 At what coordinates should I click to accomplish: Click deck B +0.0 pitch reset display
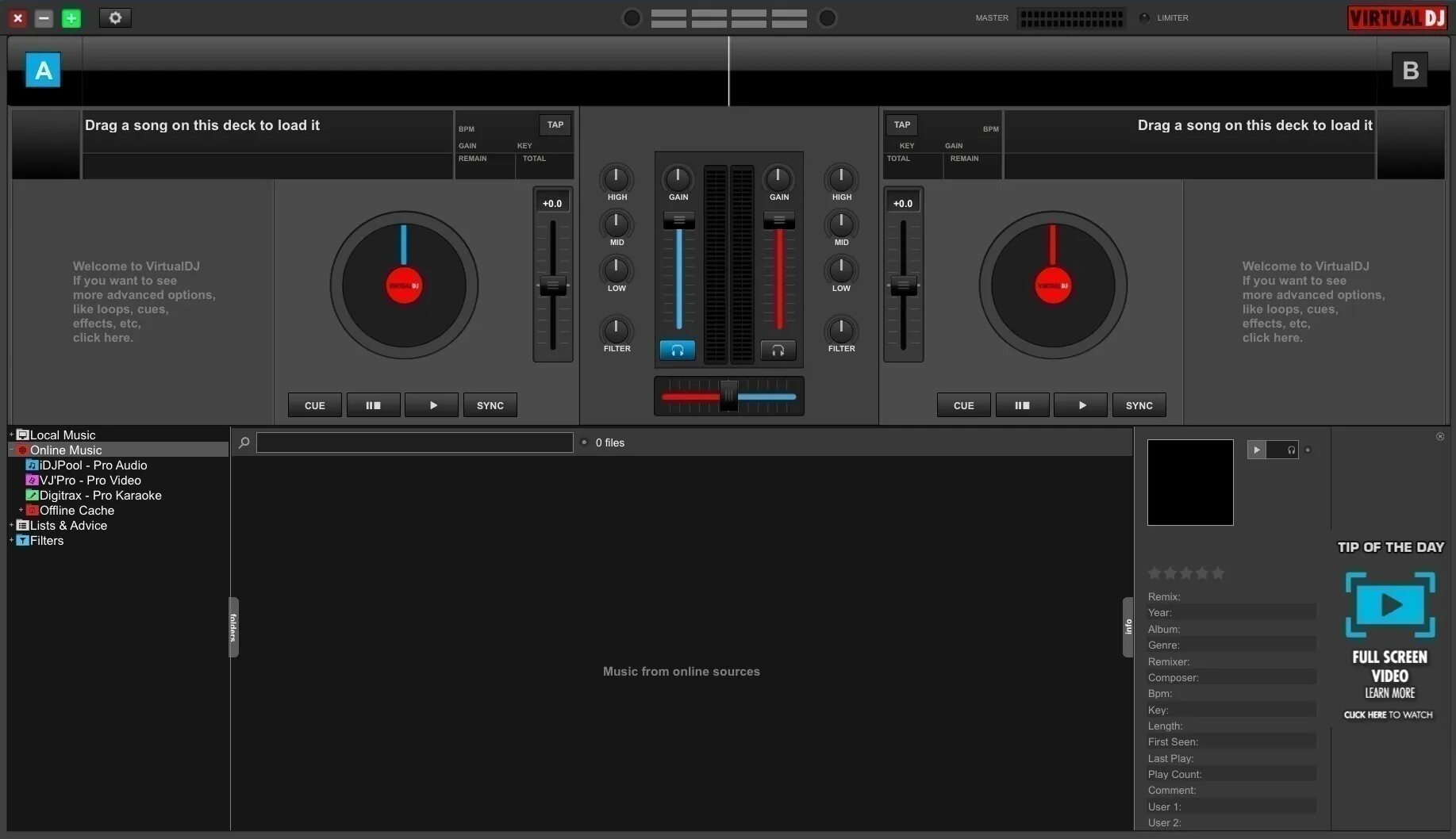point(903,203)
